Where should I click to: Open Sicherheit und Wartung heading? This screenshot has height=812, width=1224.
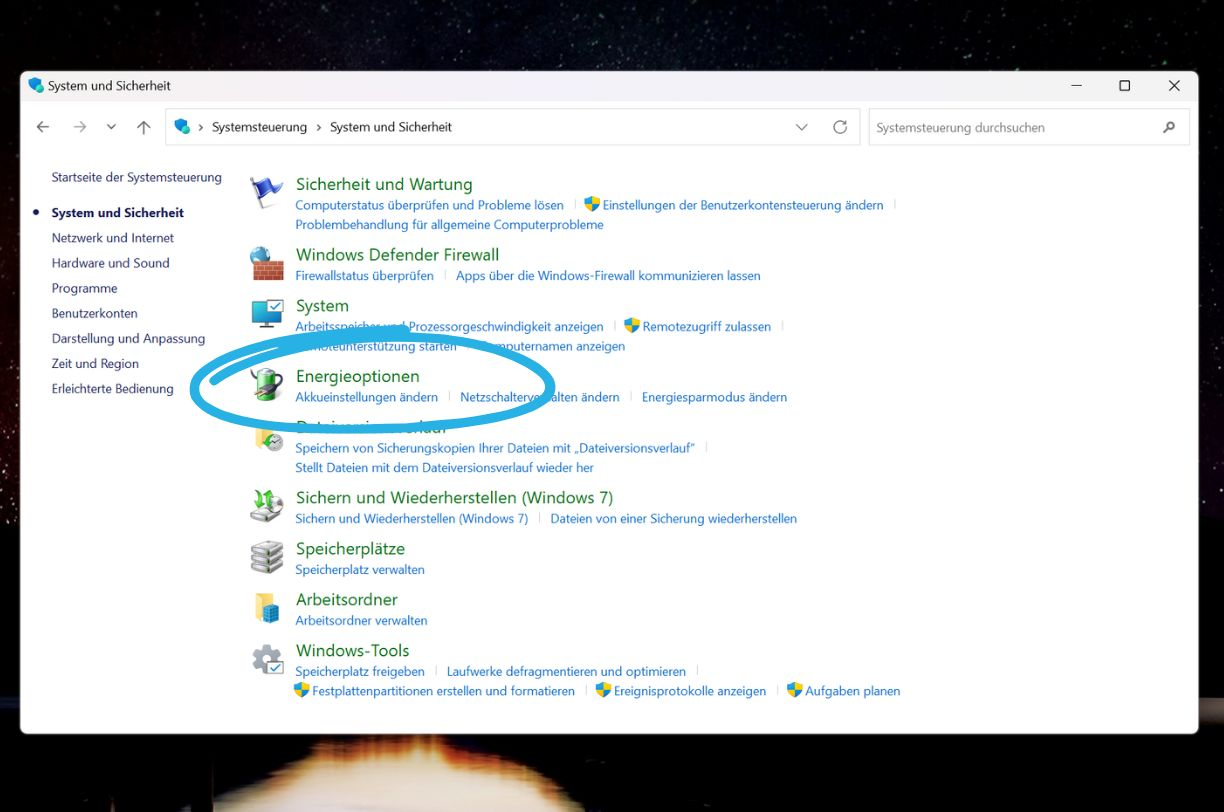pos(384,184)
